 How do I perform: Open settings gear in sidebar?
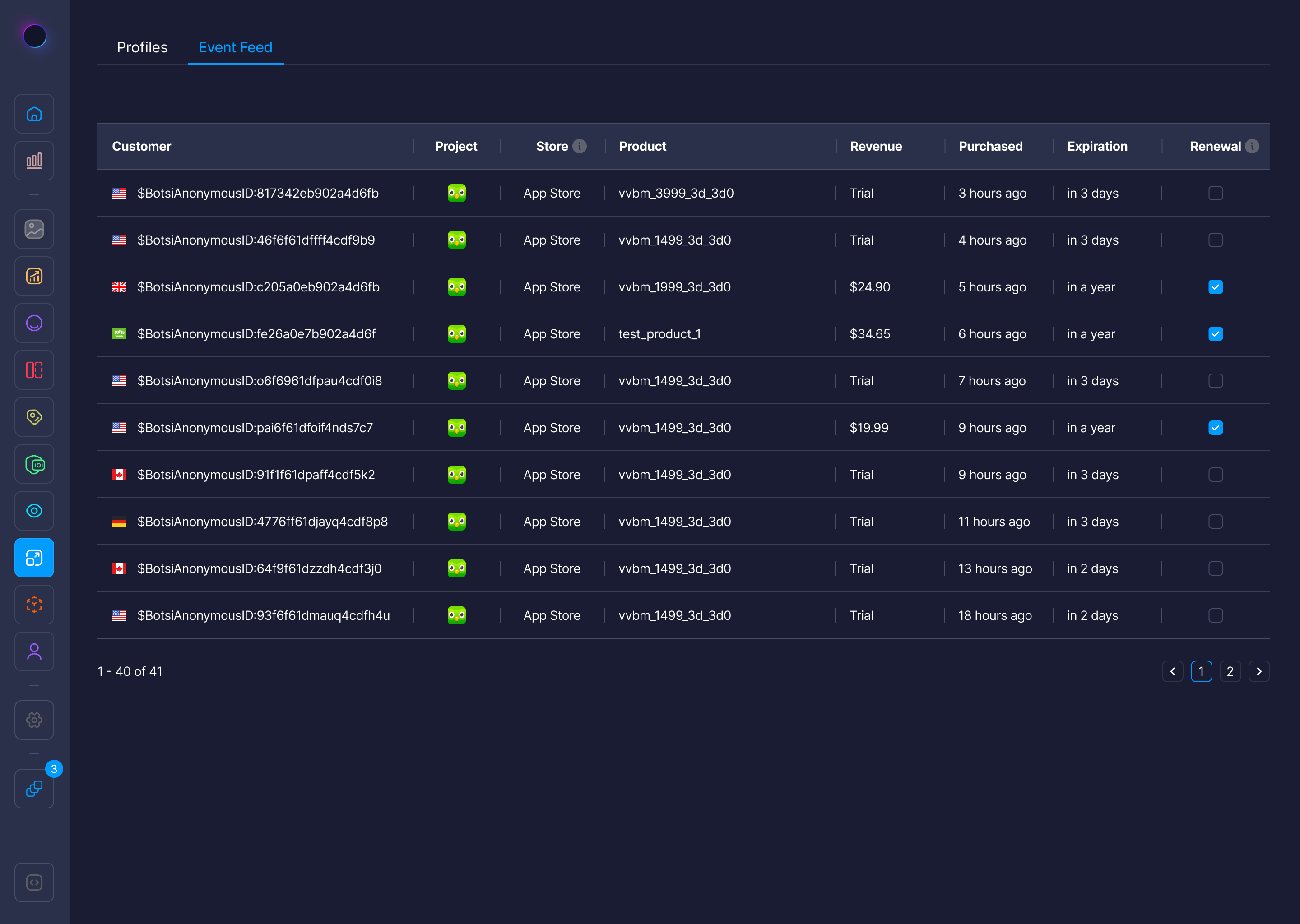coord(34,720)
